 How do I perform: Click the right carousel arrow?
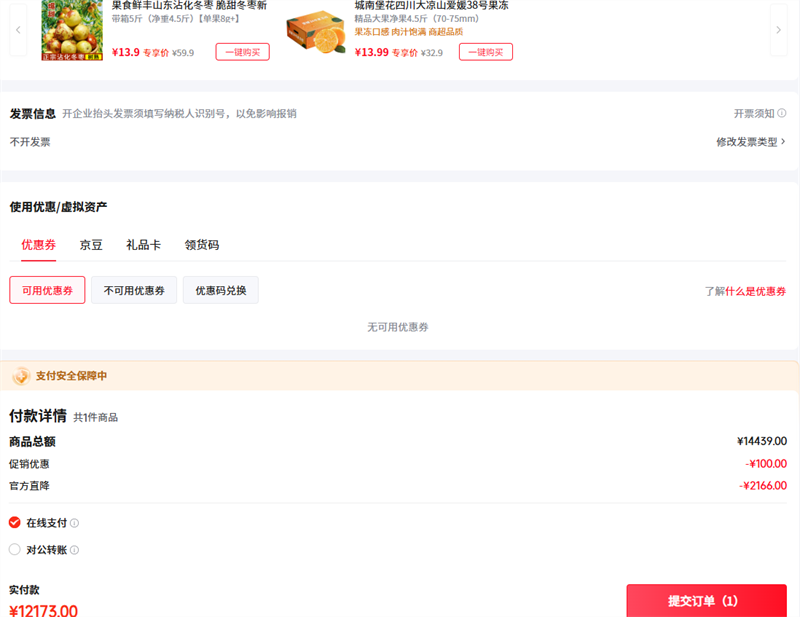tap(778, 30)
